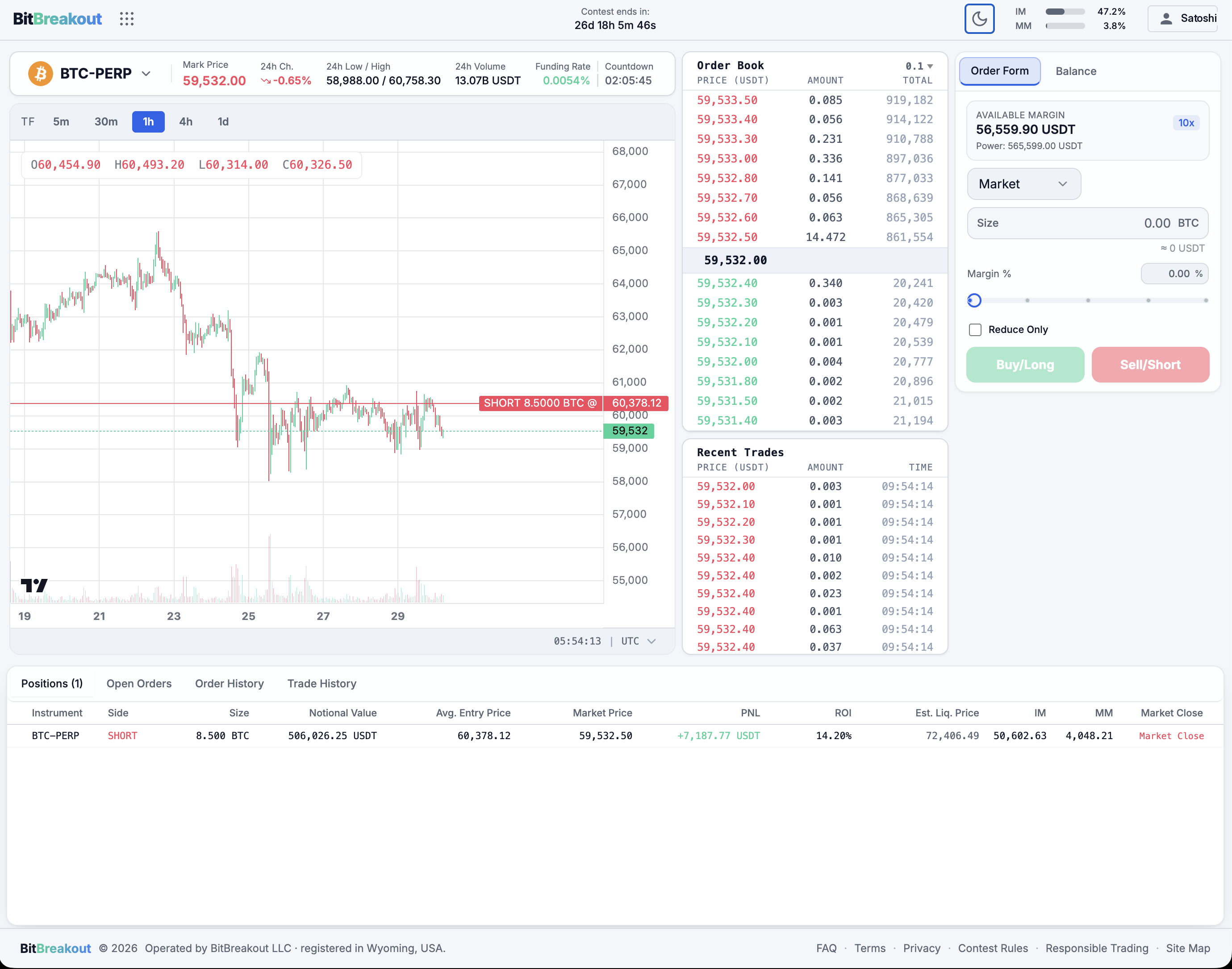Open the Terms footer link
This screenshot has width=1232, height=969.
[870, 948]
